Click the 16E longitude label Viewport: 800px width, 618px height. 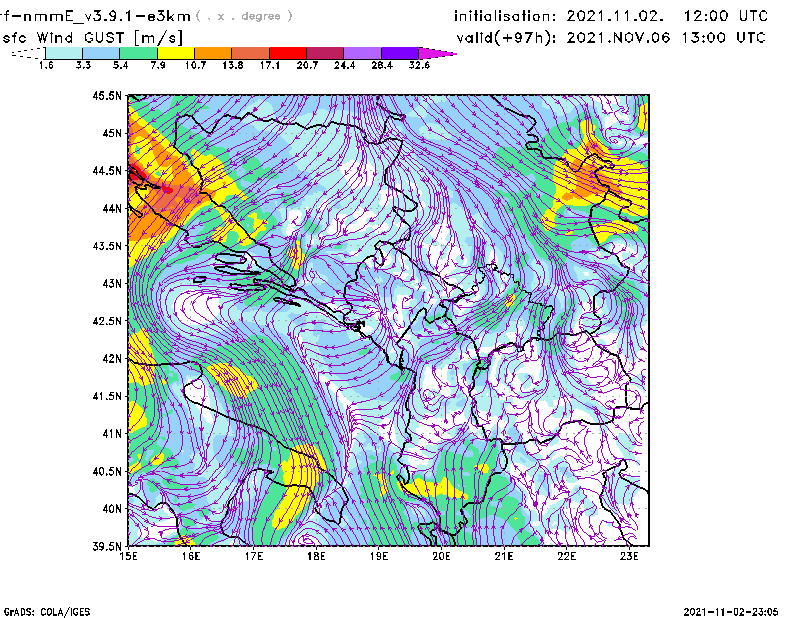pos(191,556)
